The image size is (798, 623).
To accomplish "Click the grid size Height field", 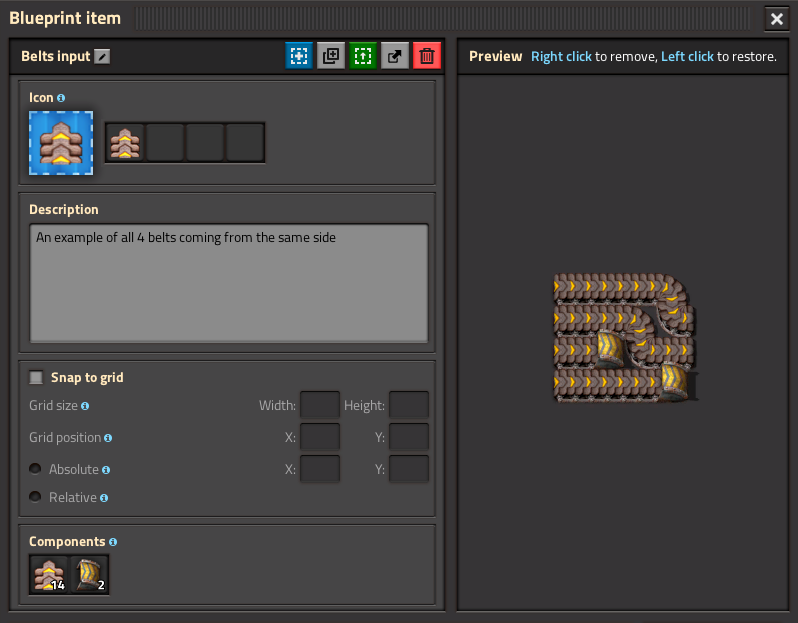I will [409, 405].
